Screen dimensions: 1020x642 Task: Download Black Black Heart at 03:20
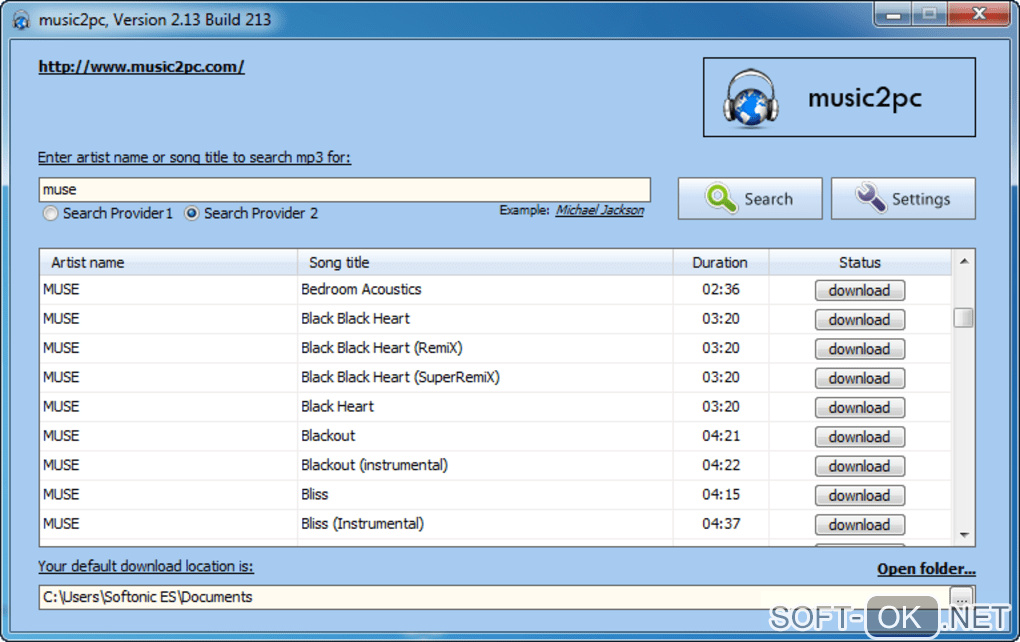859,319
